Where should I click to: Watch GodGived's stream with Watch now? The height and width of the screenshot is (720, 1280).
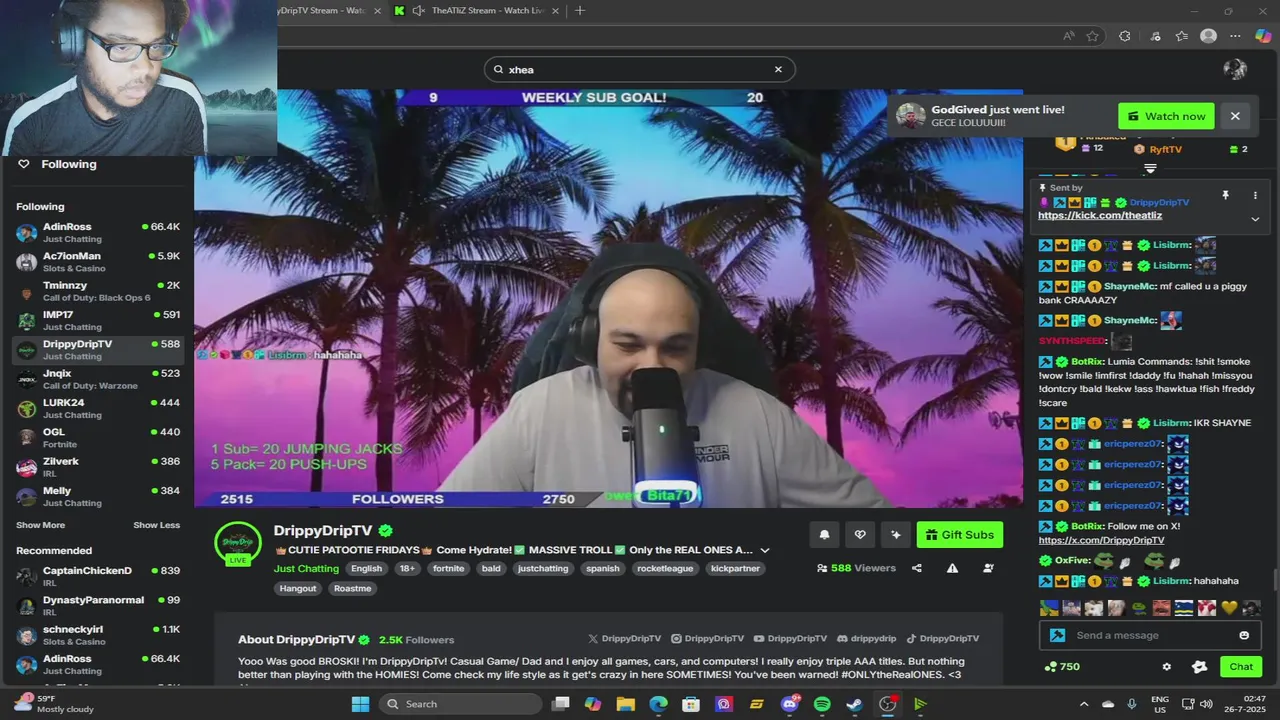(x=1166, y=116)
